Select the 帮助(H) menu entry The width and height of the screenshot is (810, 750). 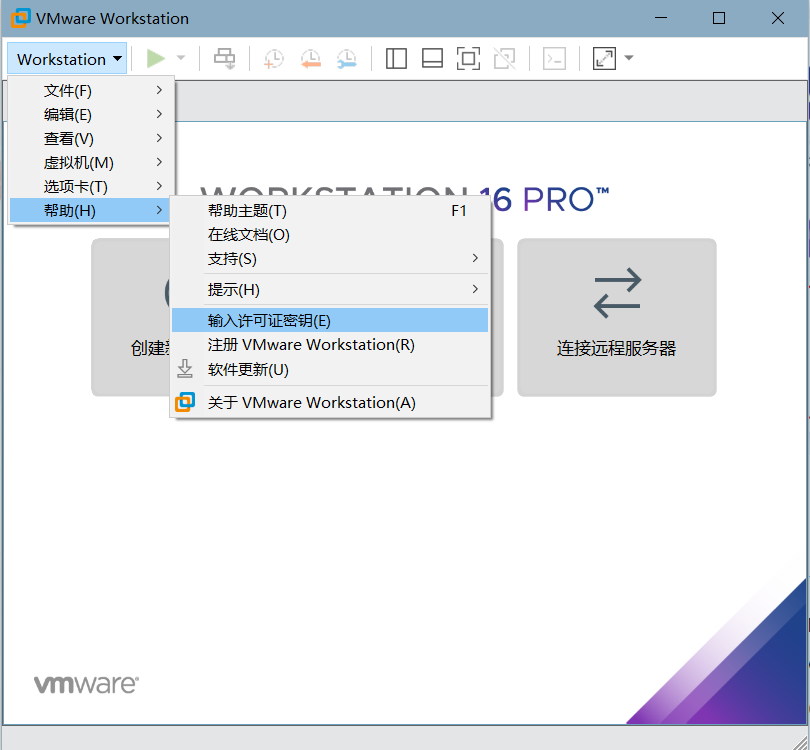(91, 210)
